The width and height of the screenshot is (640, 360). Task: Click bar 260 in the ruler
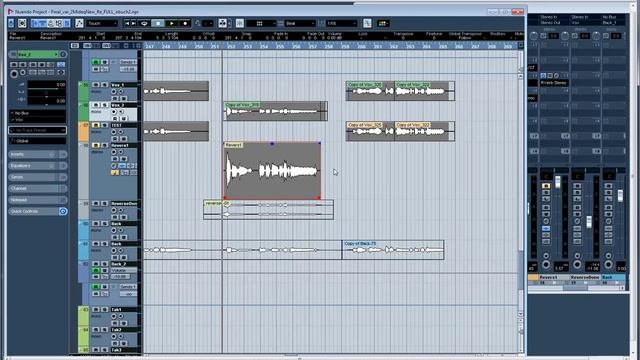click(361, 47)
